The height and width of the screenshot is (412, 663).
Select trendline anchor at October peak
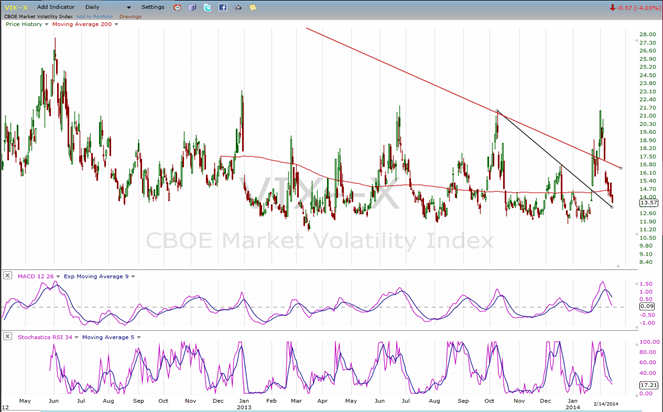[x=498, y=111]
